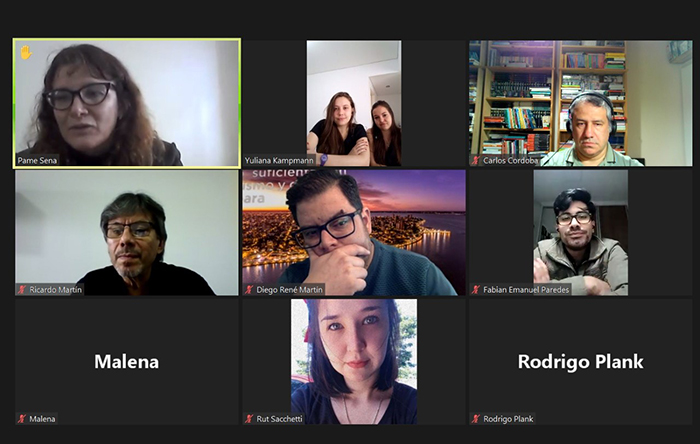Click muted mic icon beside Rut Sacchetti
The width and height of the screenshot is (700, 444).
pyautogui.click(x=249, y=419)
